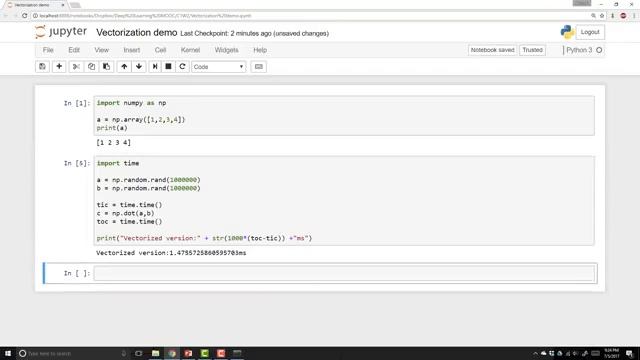Reload the page in the browser
640x360 pixels.
(x=24, y=16)
